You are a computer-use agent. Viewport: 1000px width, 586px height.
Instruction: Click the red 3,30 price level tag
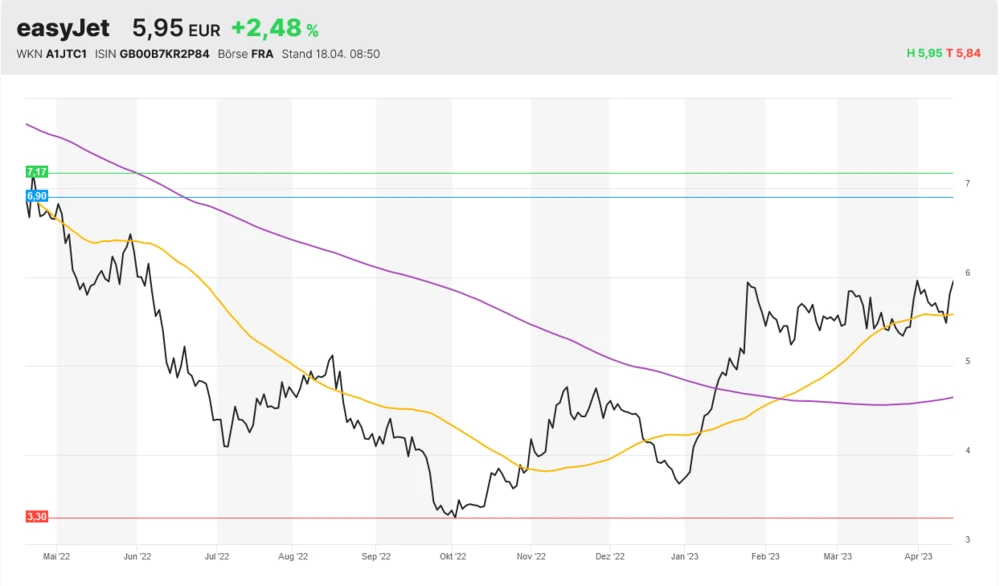[x=36, y=517]
